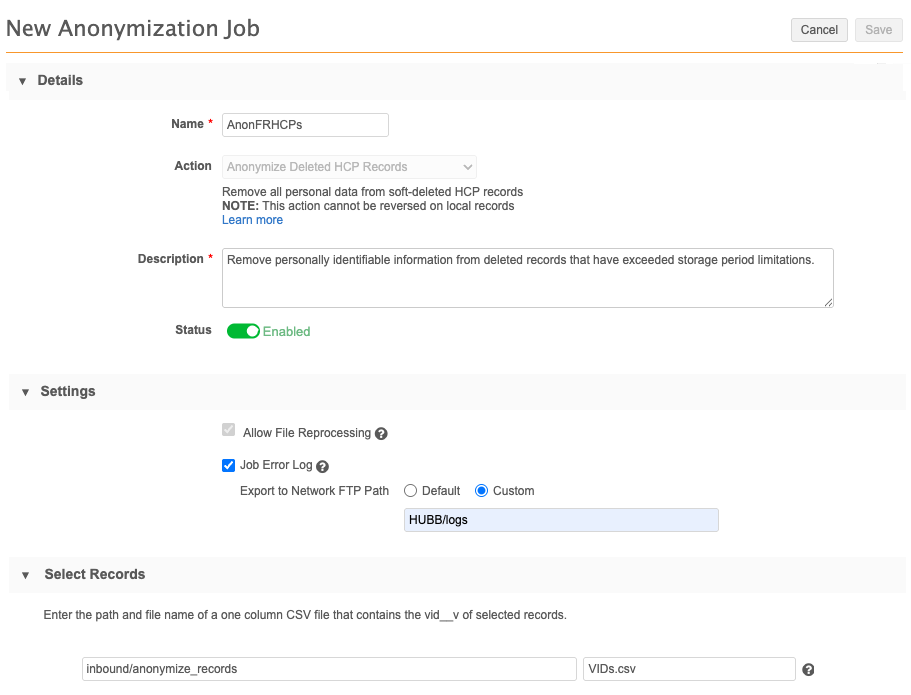Image resolution: width=911 pixels, height=695 pixels.
Task: Select the Default FTP path radio button
Action: coord(410,490)
